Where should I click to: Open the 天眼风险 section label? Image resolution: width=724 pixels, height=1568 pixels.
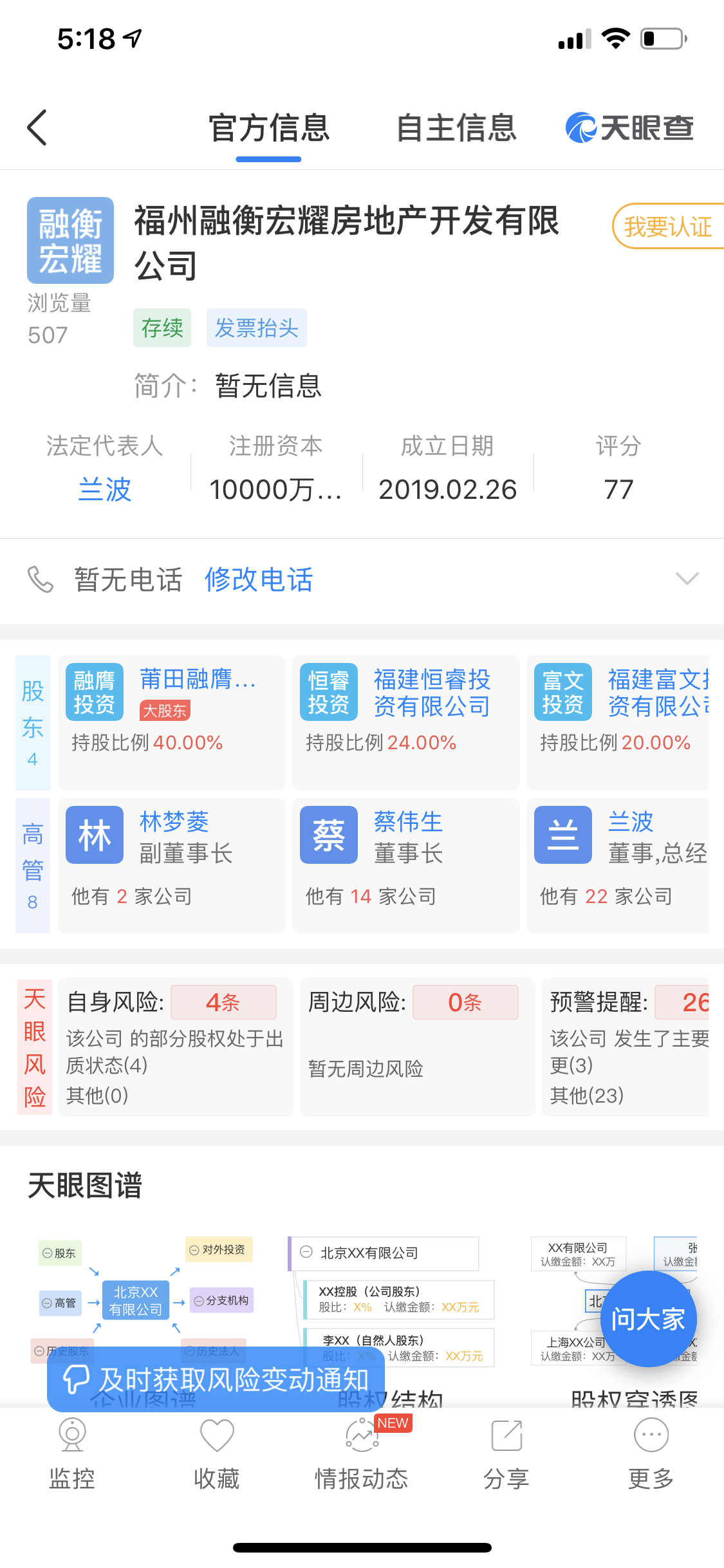point(35,1047)
